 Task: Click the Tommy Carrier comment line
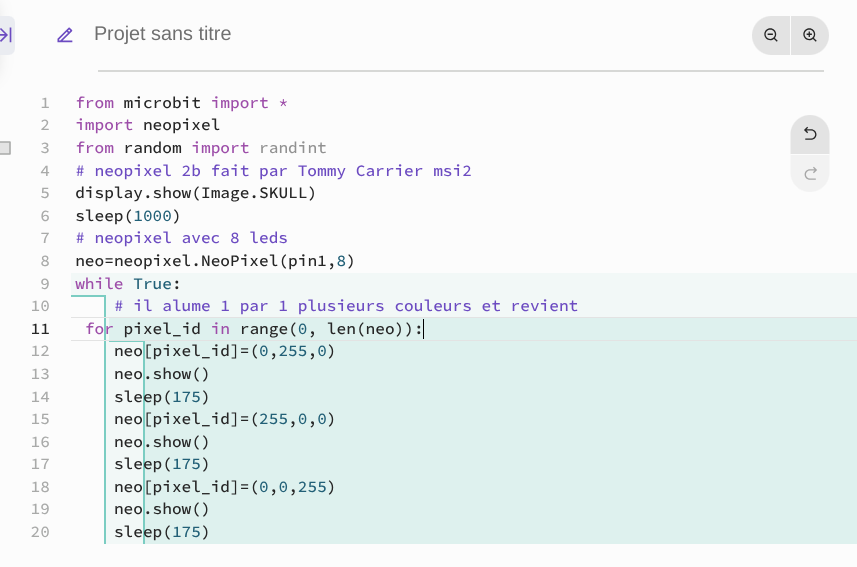point(273,171)
